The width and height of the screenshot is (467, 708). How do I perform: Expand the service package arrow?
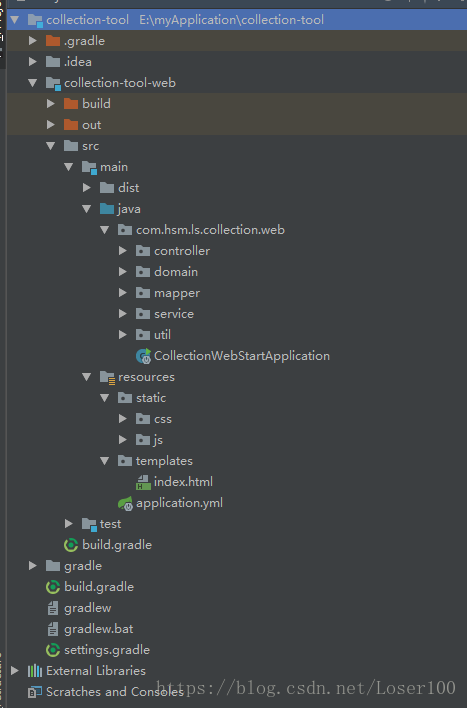click(x=122, y=313)
